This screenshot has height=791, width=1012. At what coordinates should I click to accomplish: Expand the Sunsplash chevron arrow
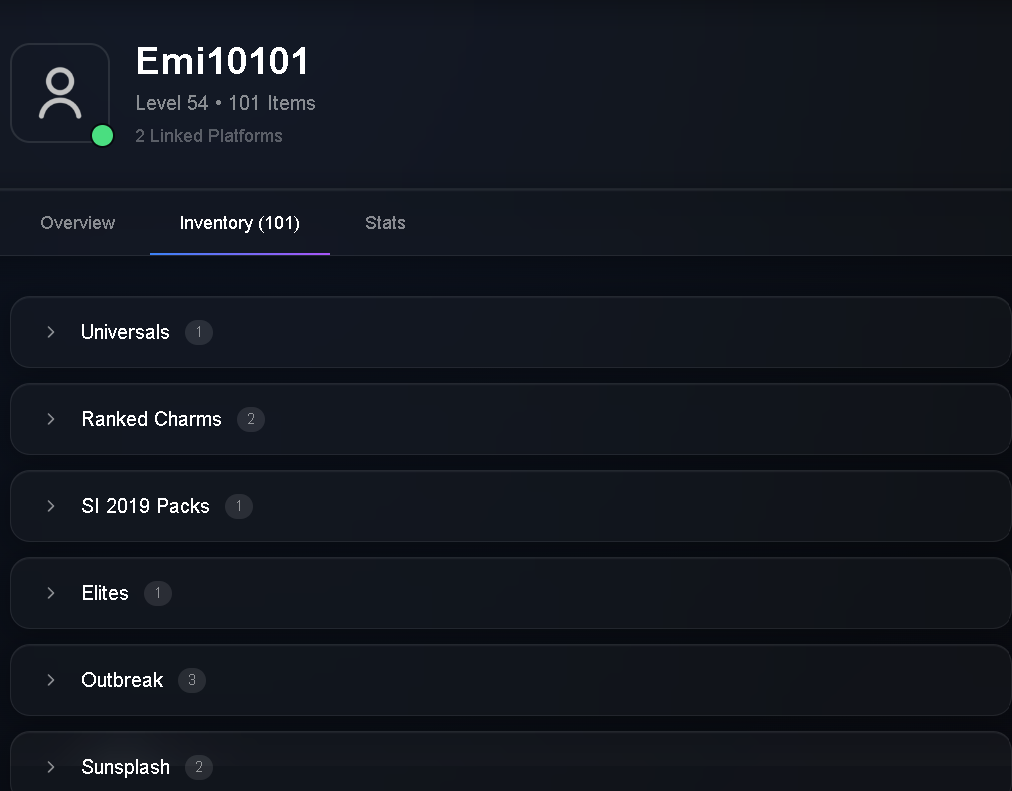coord(51,766)
